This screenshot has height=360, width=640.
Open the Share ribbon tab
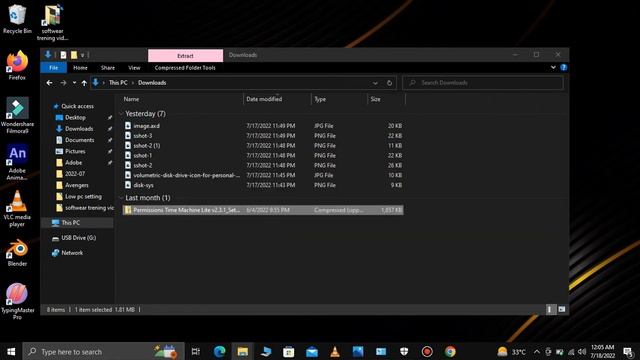[x=108, y=68]
